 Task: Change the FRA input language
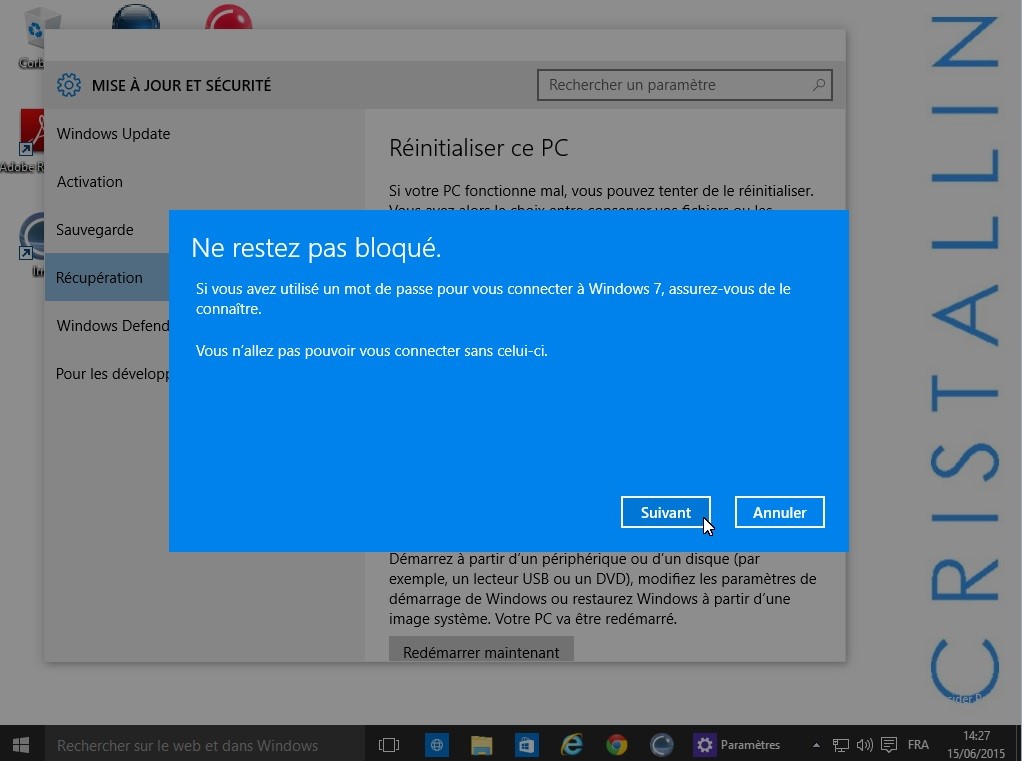click(x=918, y=745)
